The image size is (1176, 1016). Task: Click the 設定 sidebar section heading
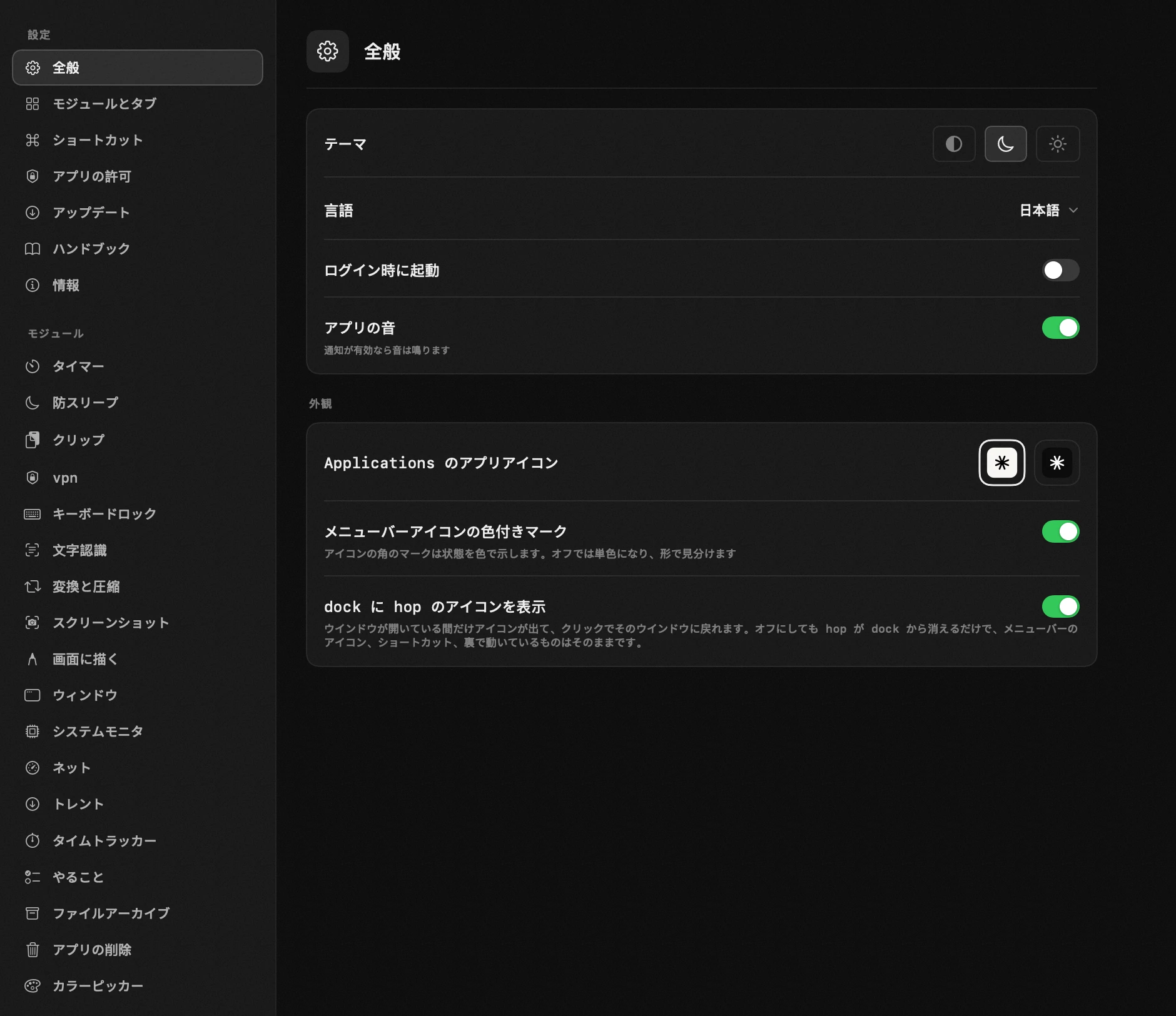39,35
